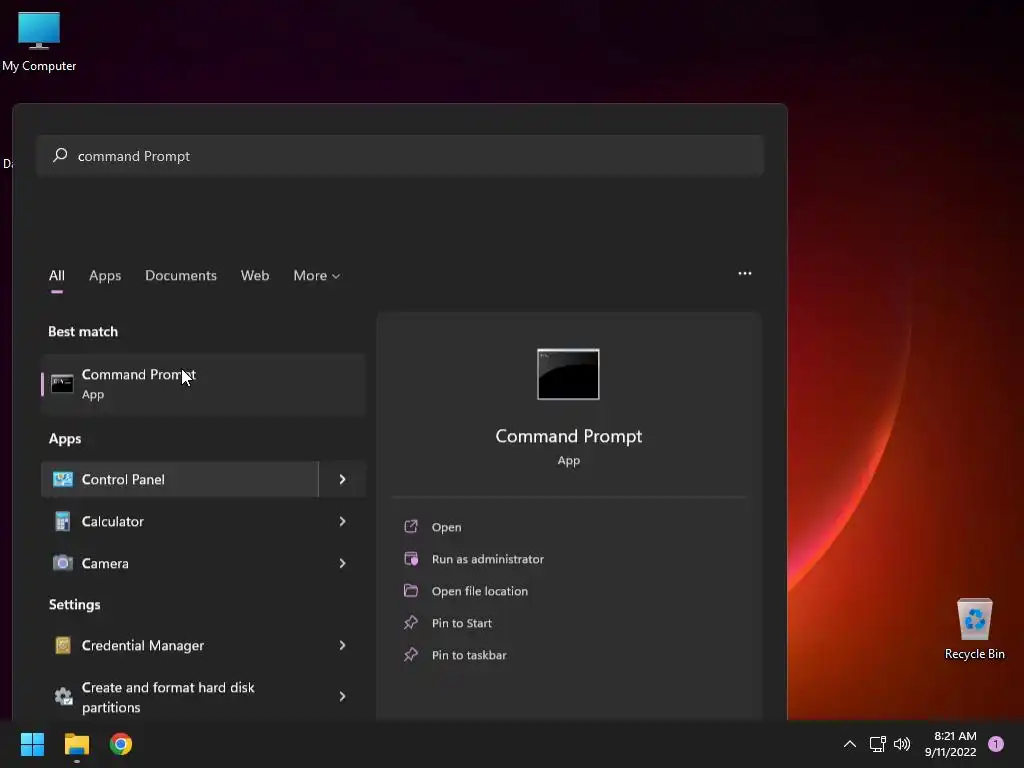Open File Explorer from the taskbar
The width and height of the screenshot is (1024, 768).
[76, 744]
